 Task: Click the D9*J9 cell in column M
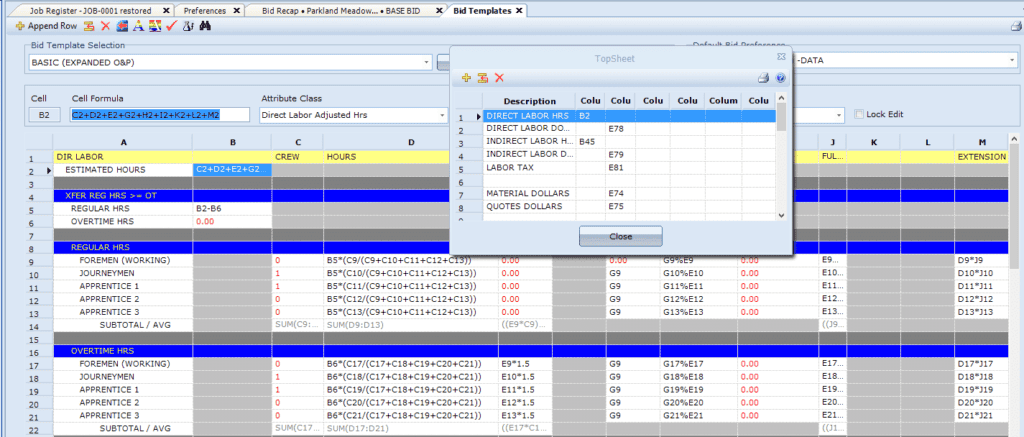click(x=982, y=261)
